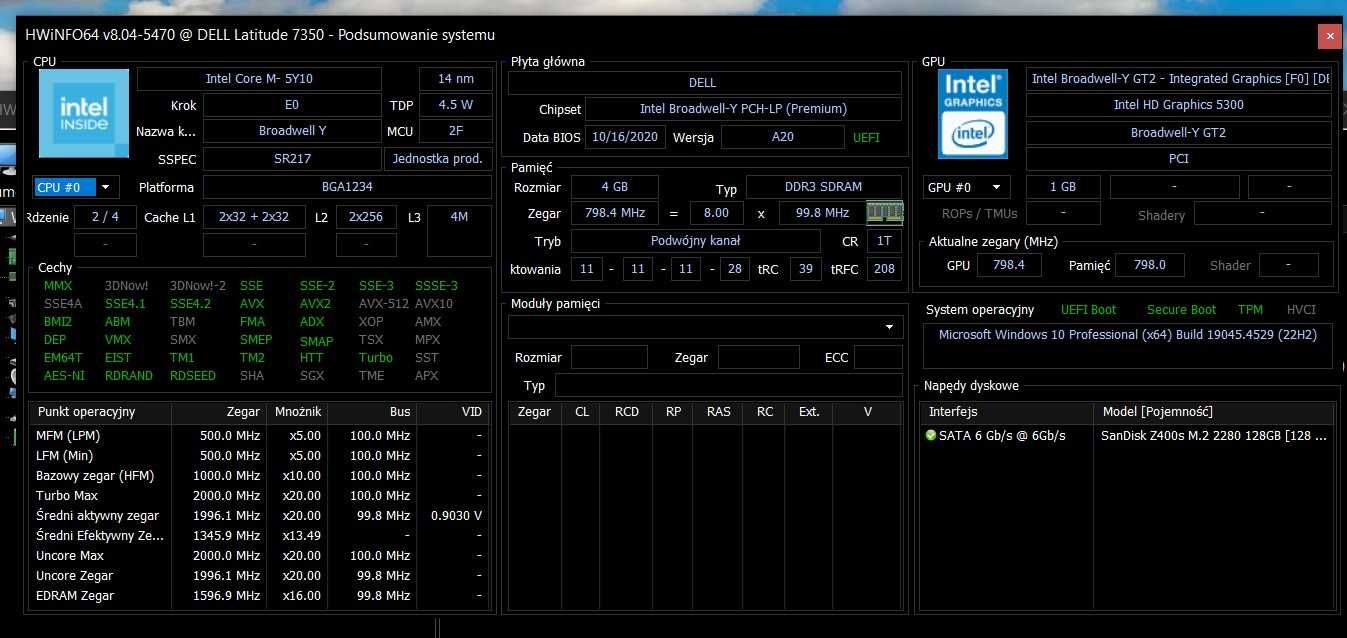Click the memory multiplier value 8.00
The width and height of the screenshot is (1347, 638).
click(x=716, y=213)
